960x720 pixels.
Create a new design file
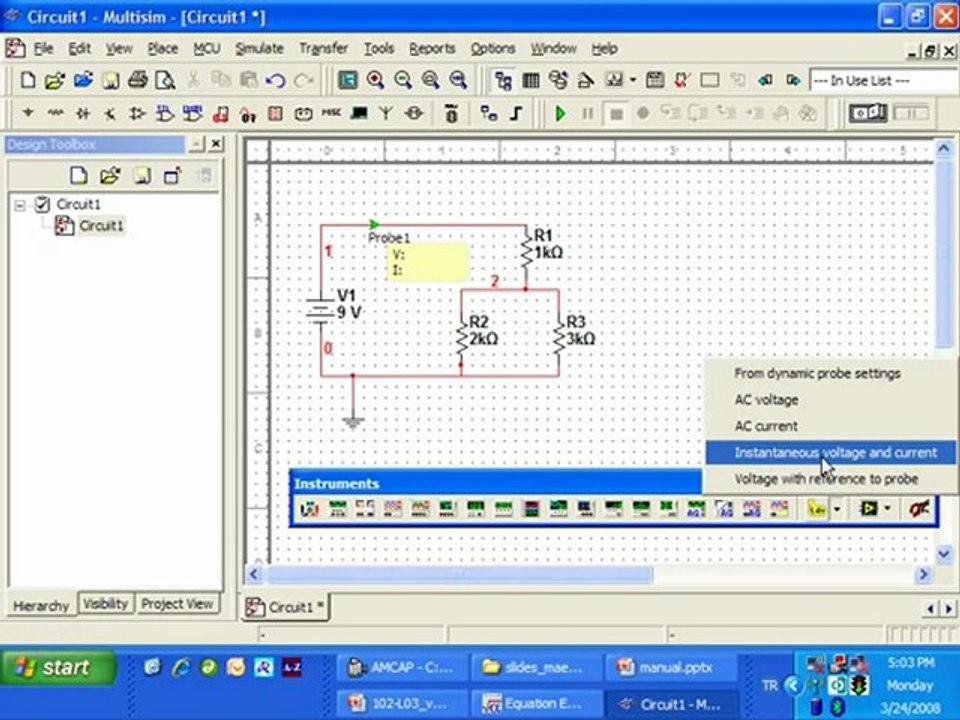(x=28, y=80)
